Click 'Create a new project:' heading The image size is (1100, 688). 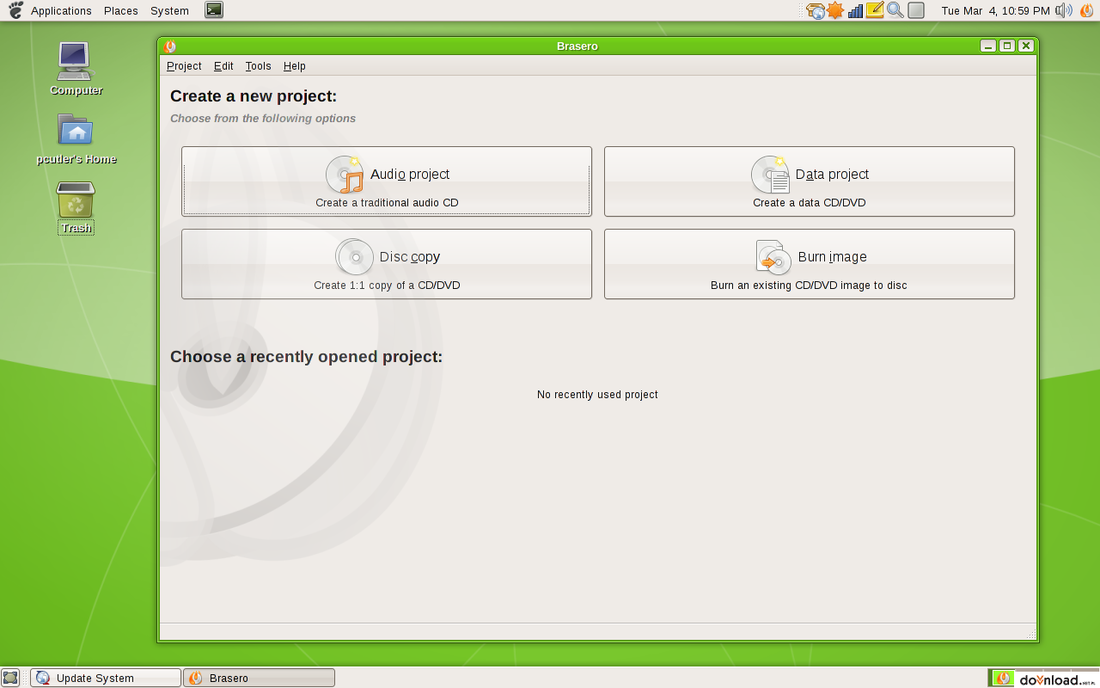(253, 96)
